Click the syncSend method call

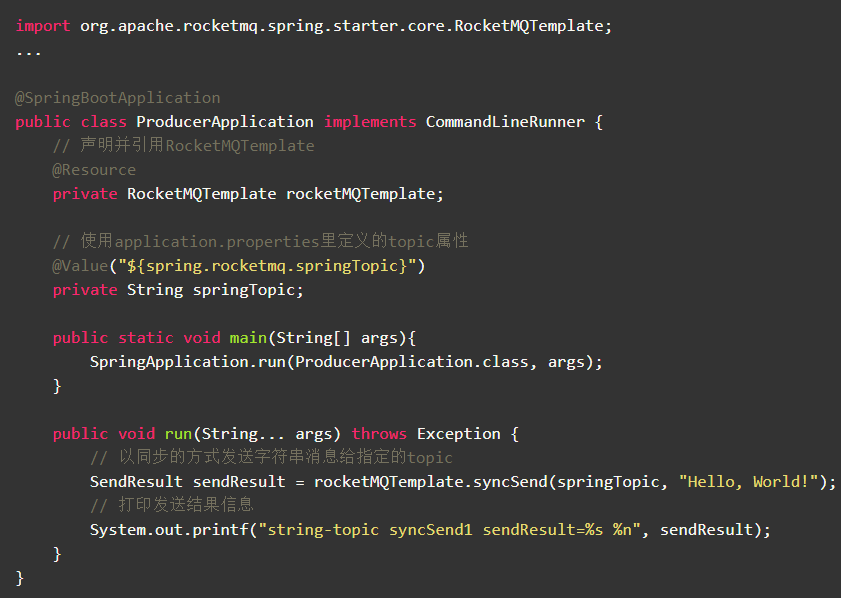coord(511,482)
